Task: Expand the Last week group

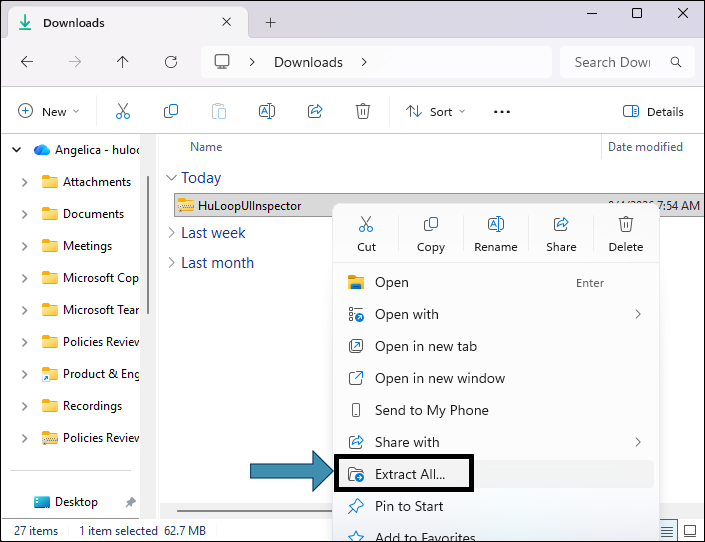Action: (x=171, y=233)
